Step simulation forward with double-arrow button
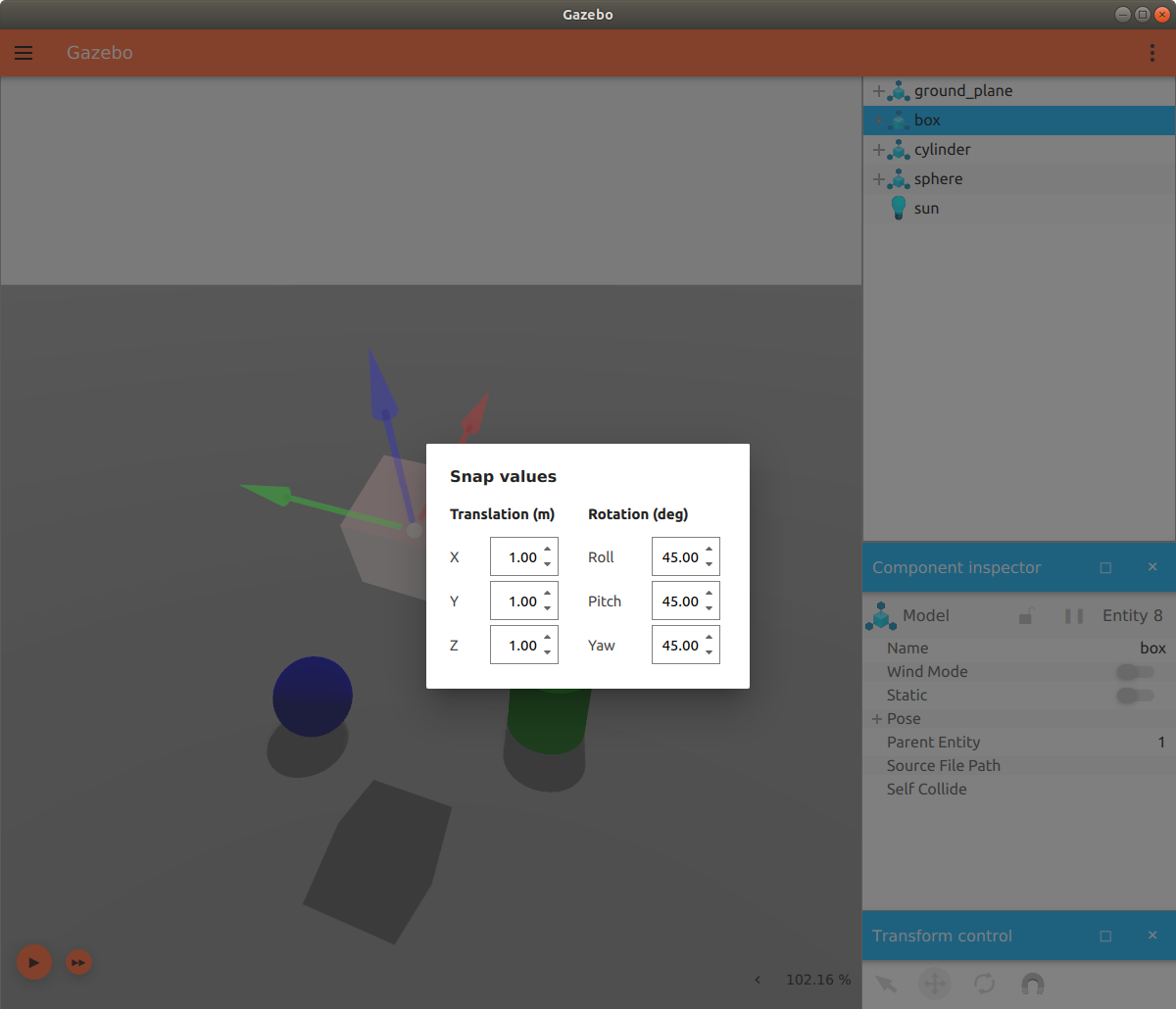The height and width of the screenshot is (1009, 1176). pos(78,963)
